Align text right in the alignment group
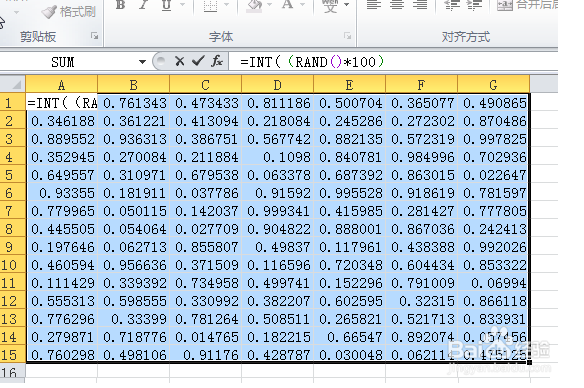584x388 pixels. click(x=420, y=5)
